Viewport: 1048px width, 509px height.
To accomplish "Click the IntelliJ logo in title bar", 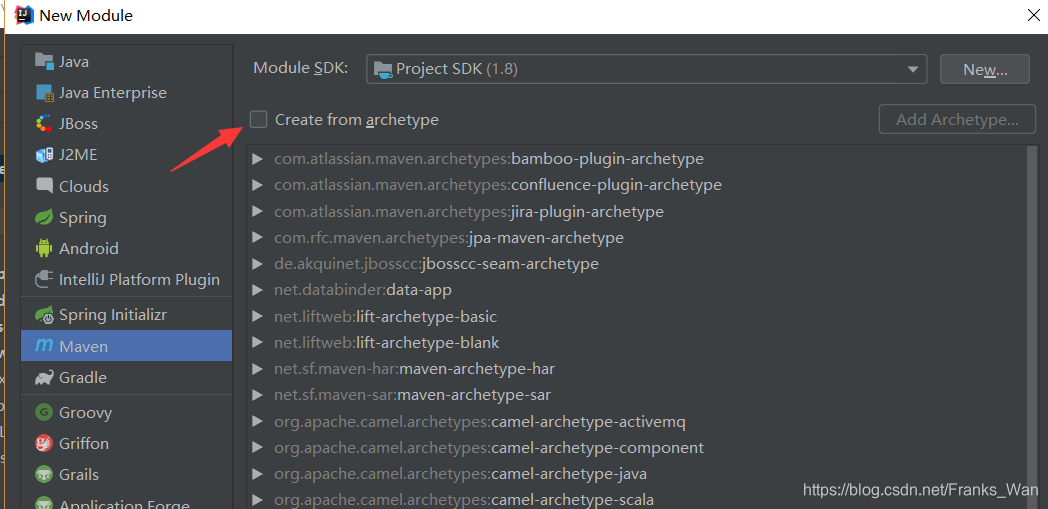I will [24, 15].
